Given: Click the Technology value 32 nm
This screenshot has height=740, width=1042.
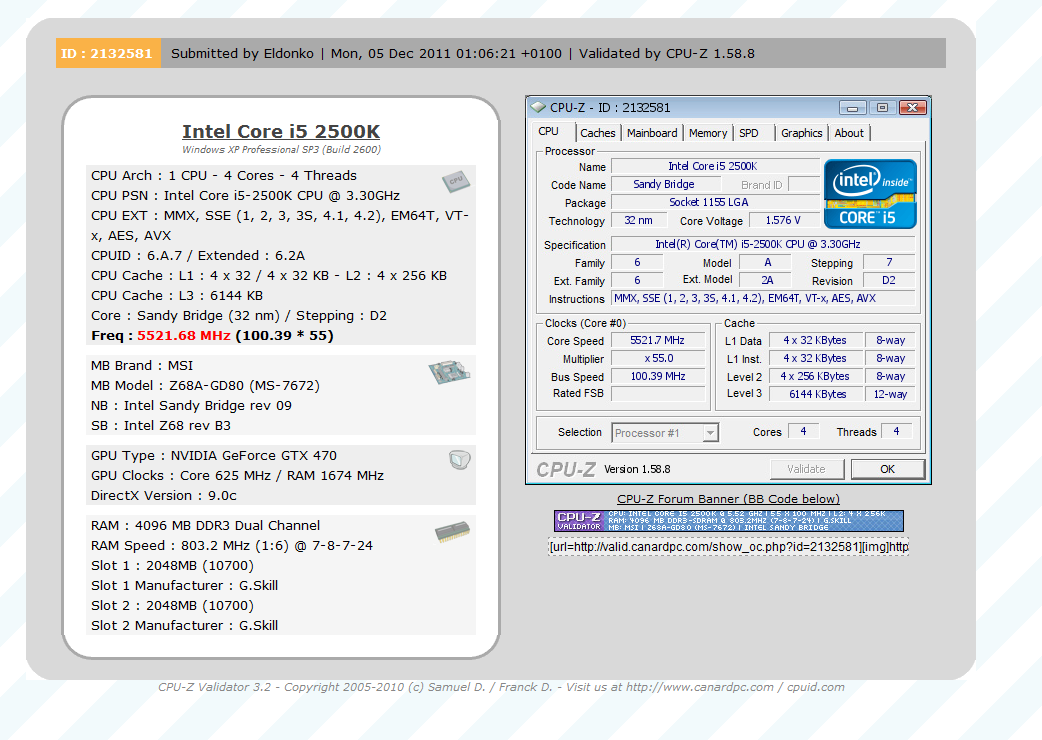Looking at the screenshot, I should (x=638, y=221).
